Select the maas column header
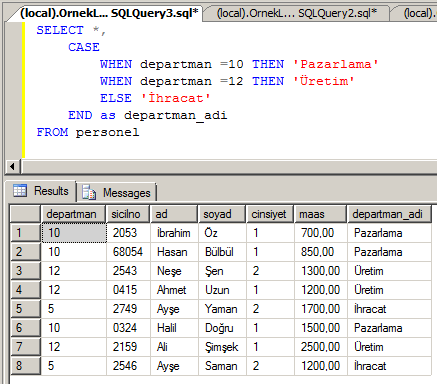 [320, 214]
